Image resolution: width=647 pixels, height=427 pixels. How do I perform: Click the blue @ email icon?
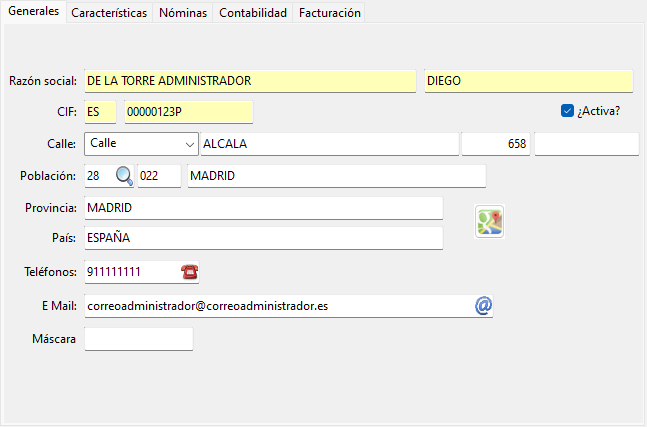pyautogui.click(x=483, y=306)
